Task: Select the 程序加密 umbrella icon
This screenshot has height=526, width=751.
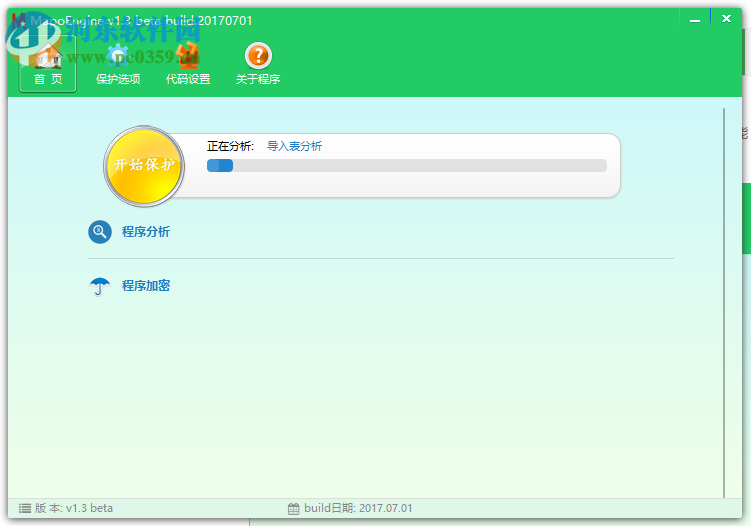Action: pyautogui.click(x=100, y=286)
